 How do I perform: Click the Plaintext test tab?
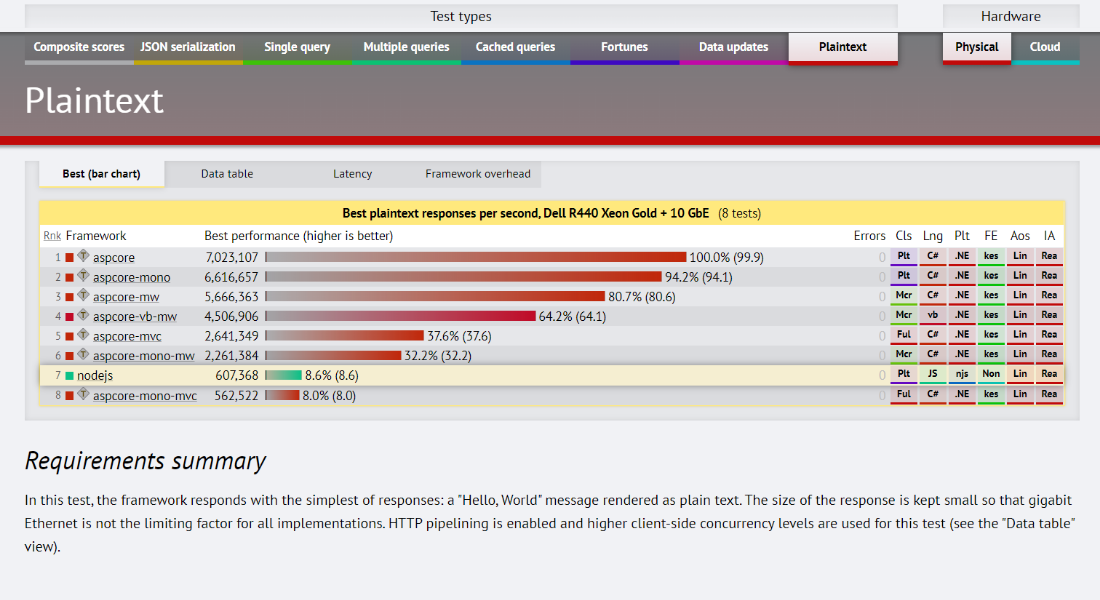(x=843, y=48)
